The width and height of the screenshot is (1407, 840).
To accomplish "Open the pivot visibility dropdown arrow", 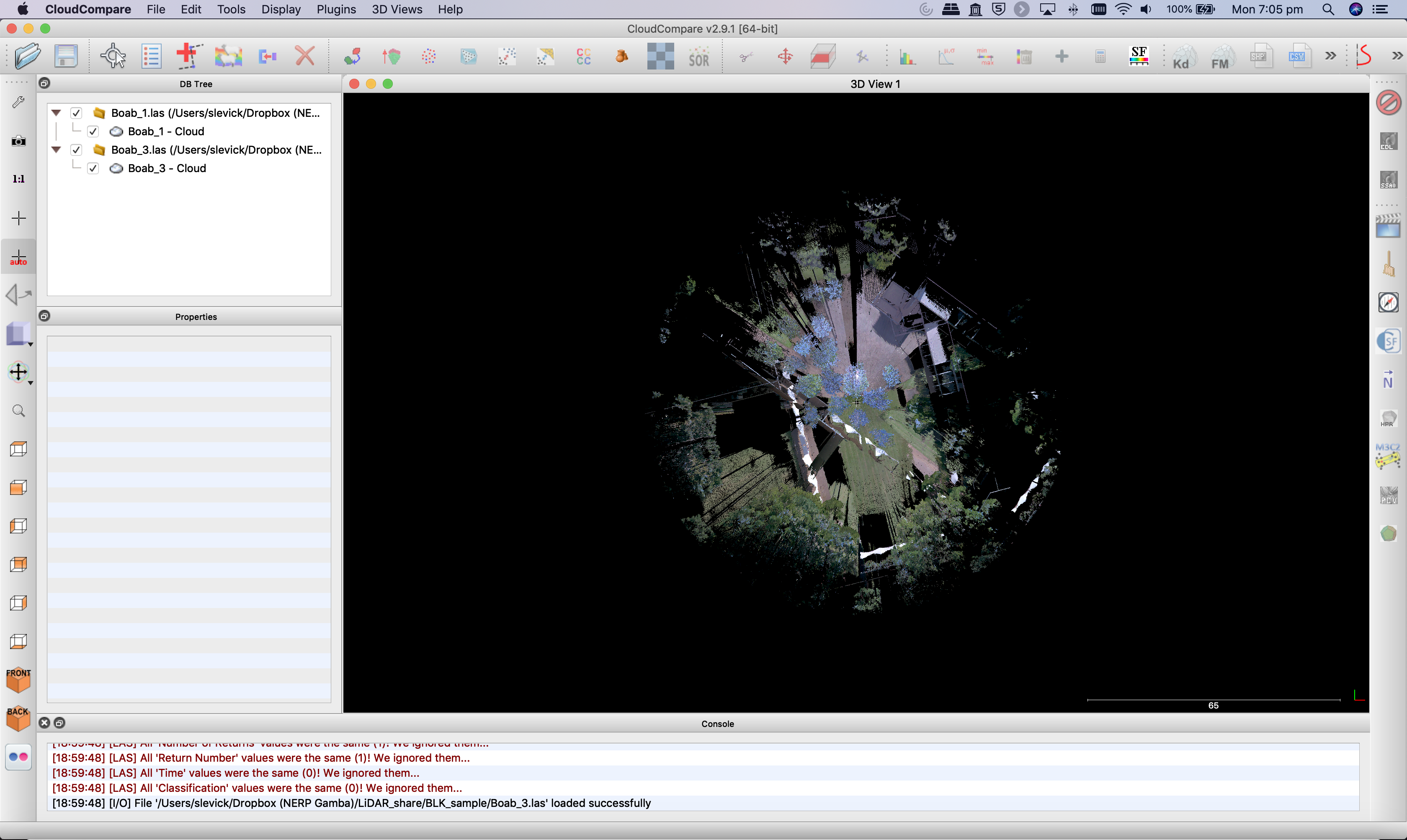I will pos(31,383).
